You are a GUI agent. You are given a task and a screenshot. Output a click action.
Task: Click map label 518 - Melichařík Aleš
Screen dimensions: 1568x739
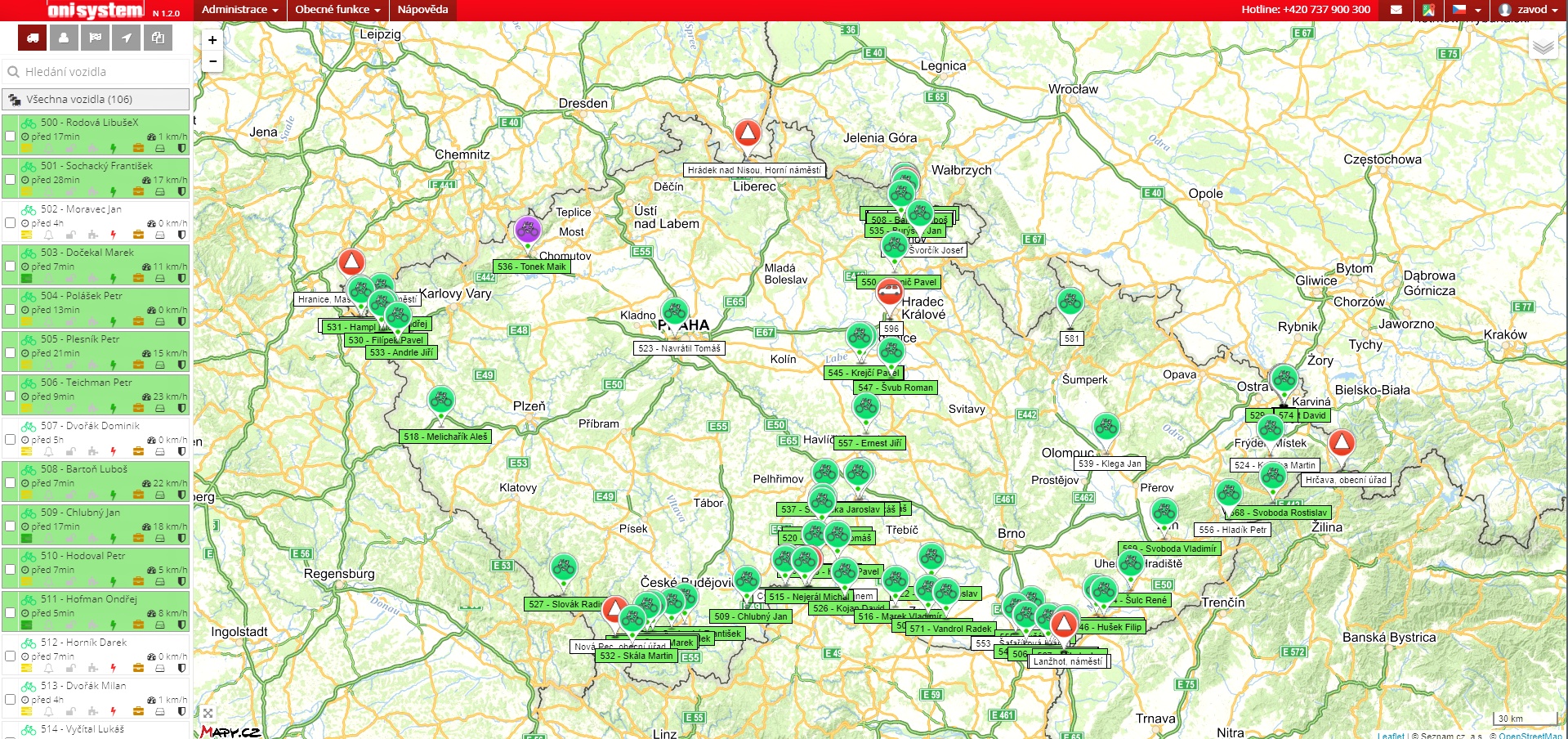point(445,437)
